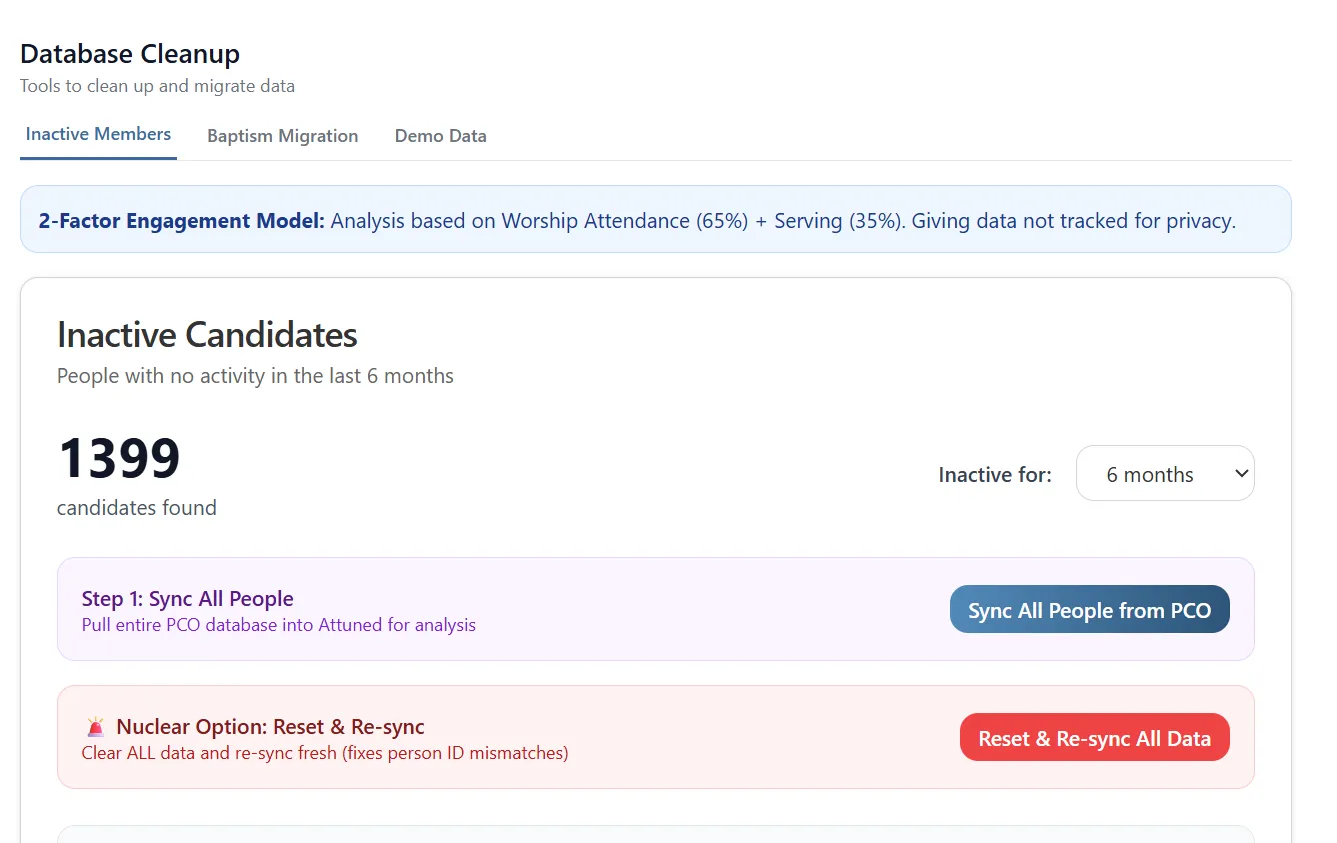Open the Demo Data tab
Image resolution: width=1337 pixels, height=843 pixels.
point(440,136)
